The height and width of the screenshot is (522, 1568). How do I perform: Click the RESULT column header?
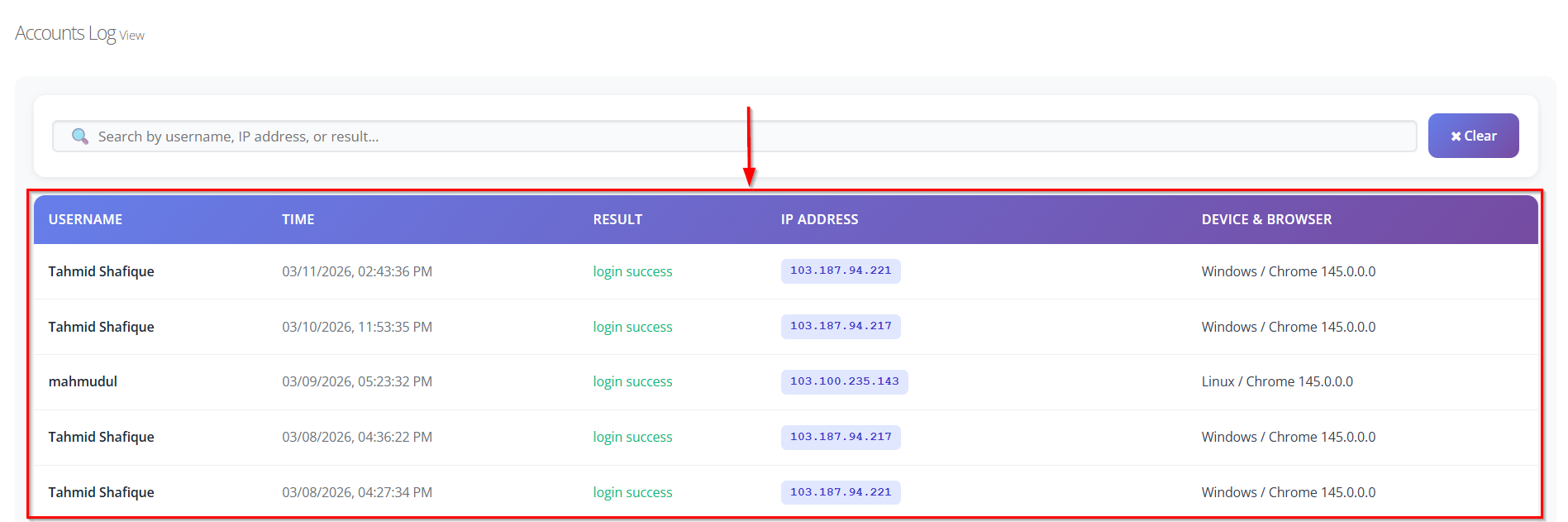[x=617, y=219]
